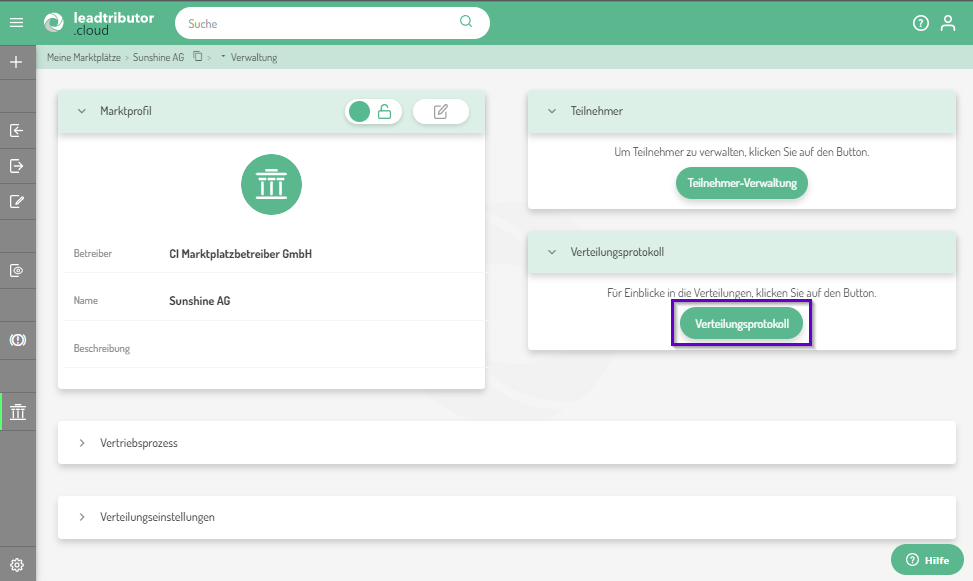Open Teilnehmer-Verwaltung
The height and width of the screenshot is (581, 973).
pos(741,183)
